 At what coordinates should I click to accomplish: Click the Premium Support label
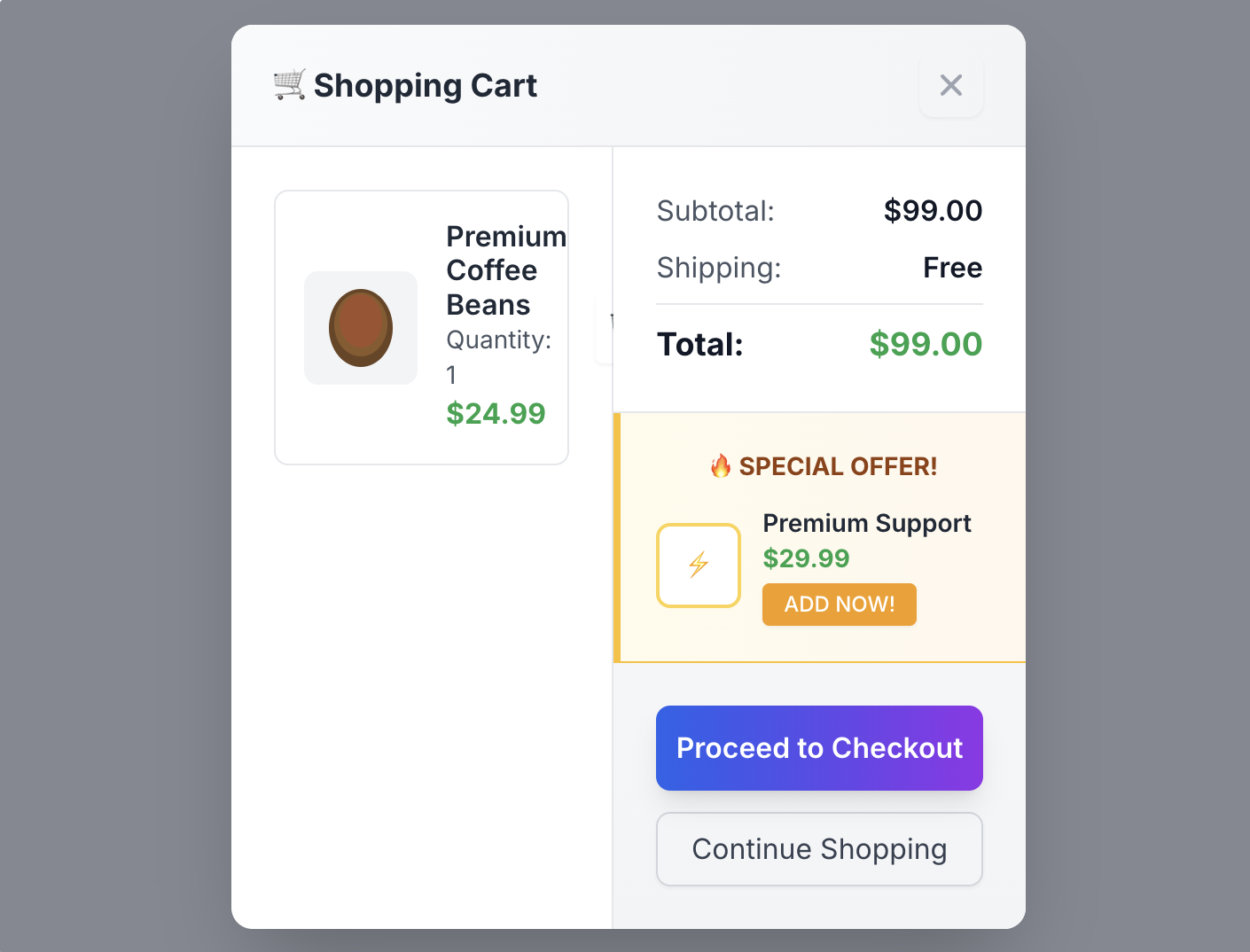(x=866, y=523)
